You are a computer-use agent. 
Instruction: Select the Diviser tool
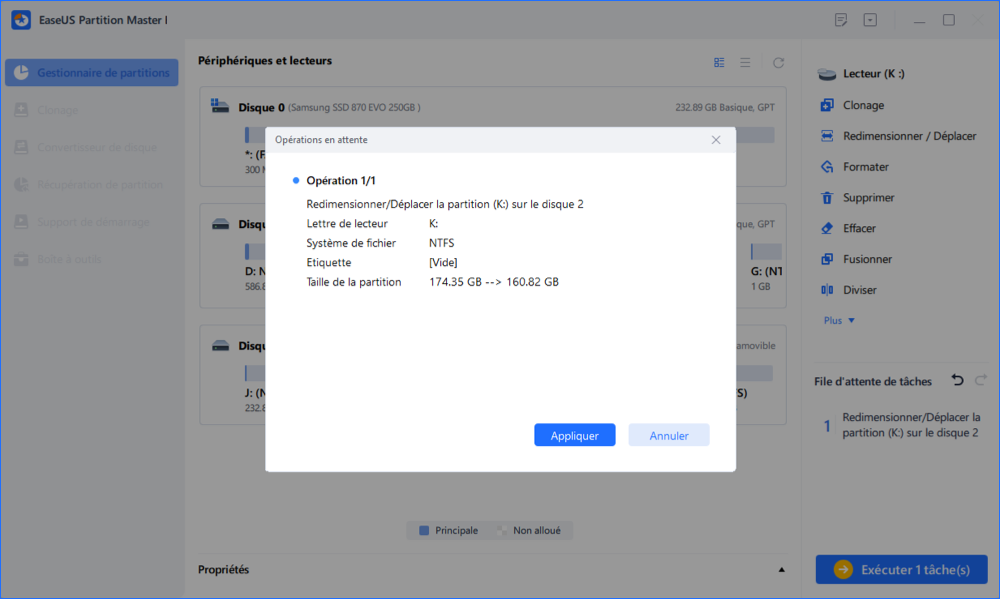click(861, 290)
